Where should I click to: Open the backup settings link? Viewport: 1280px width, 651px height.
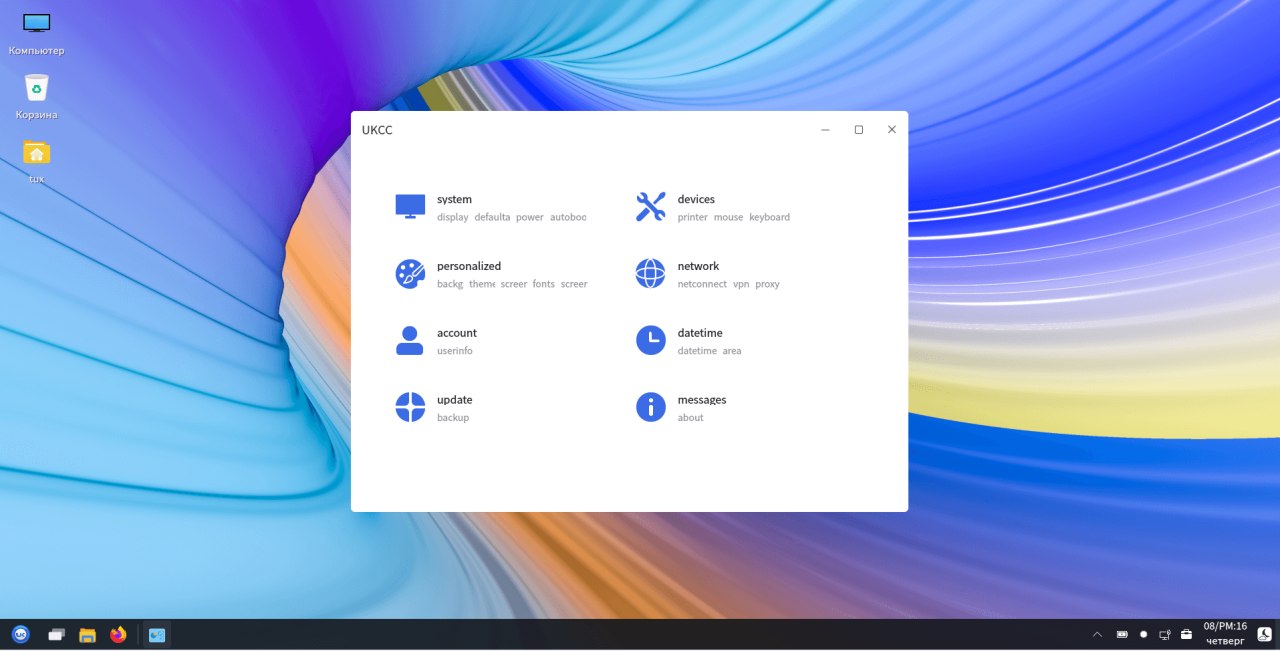[x=453, y=418]
